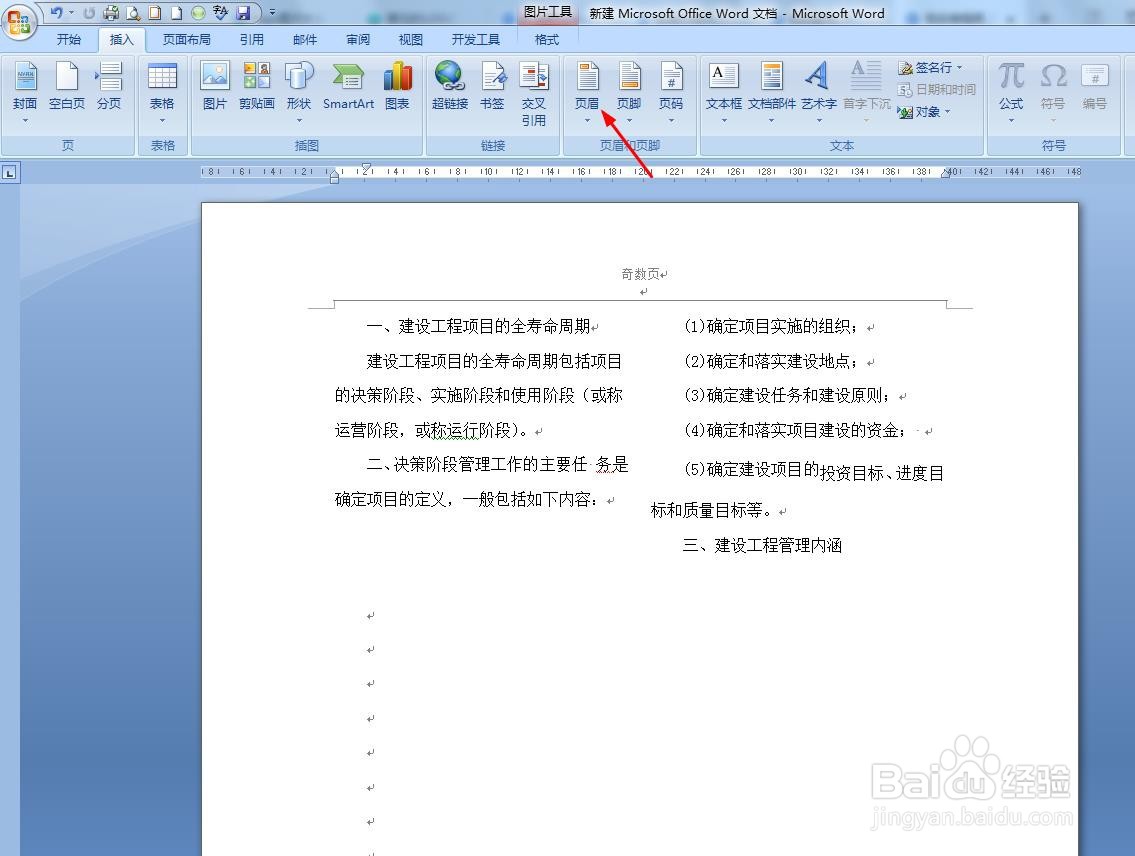Click the line (2)确定和落实建设地点
The image size is (1135, 856).
(772, 362)
